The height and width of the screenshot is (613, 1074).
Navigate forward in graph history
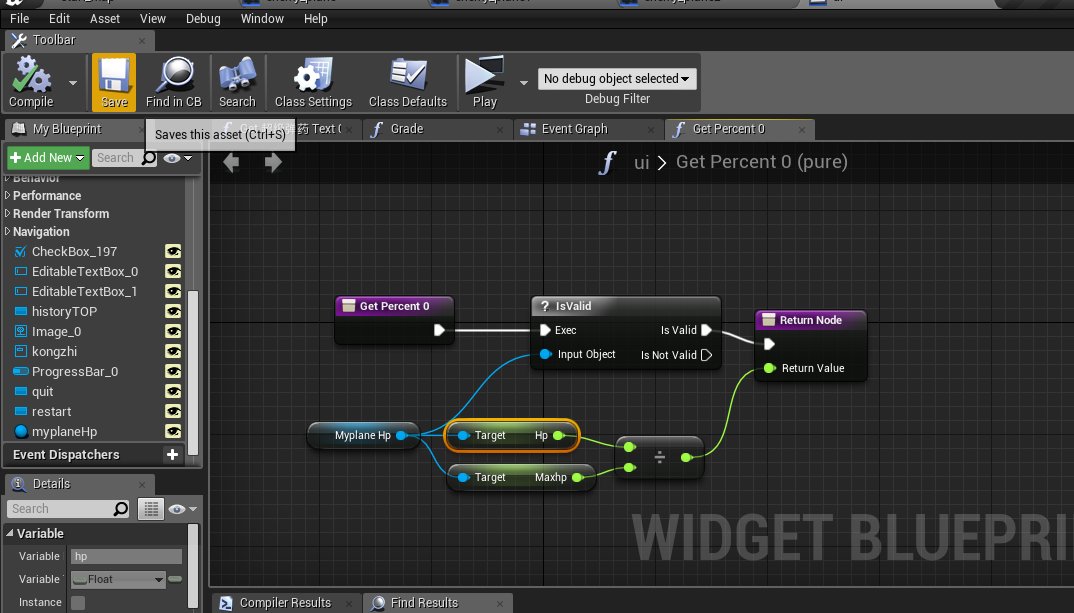(273, 162)
